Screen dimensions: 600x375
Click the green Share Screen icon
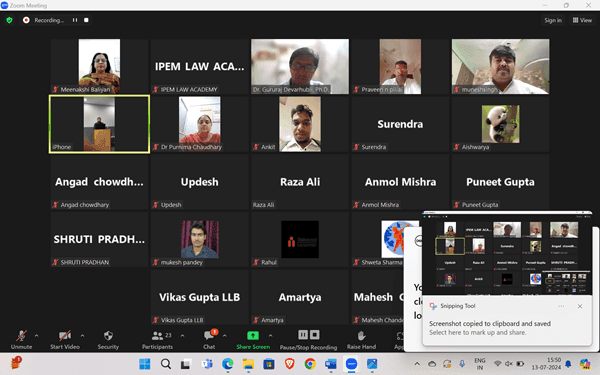click(x=253, y=336)
